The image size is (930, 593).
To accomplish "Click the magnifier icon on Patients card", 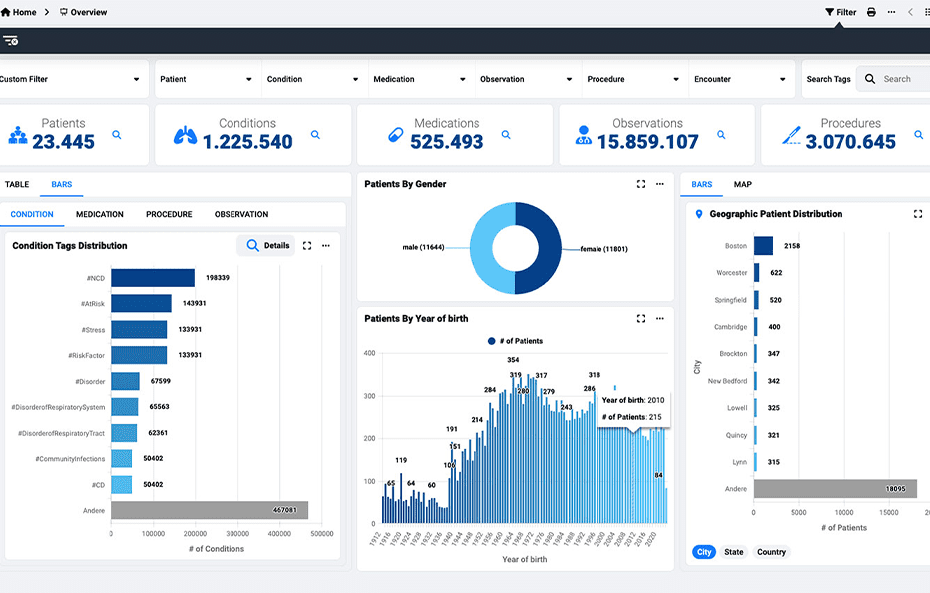I will 117,134.
